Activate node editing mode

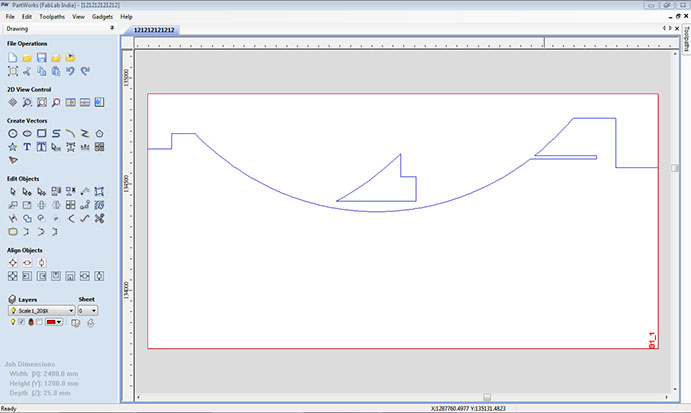click(27, 191)
